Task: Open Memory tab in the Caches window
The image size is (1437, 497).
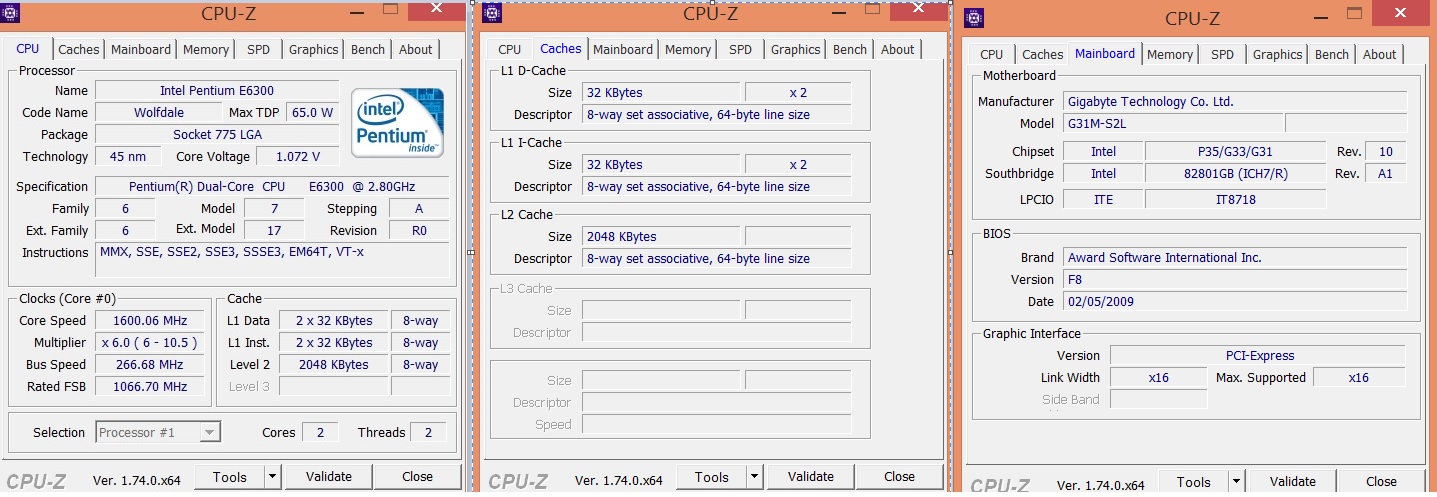Action: pos(688,49)
